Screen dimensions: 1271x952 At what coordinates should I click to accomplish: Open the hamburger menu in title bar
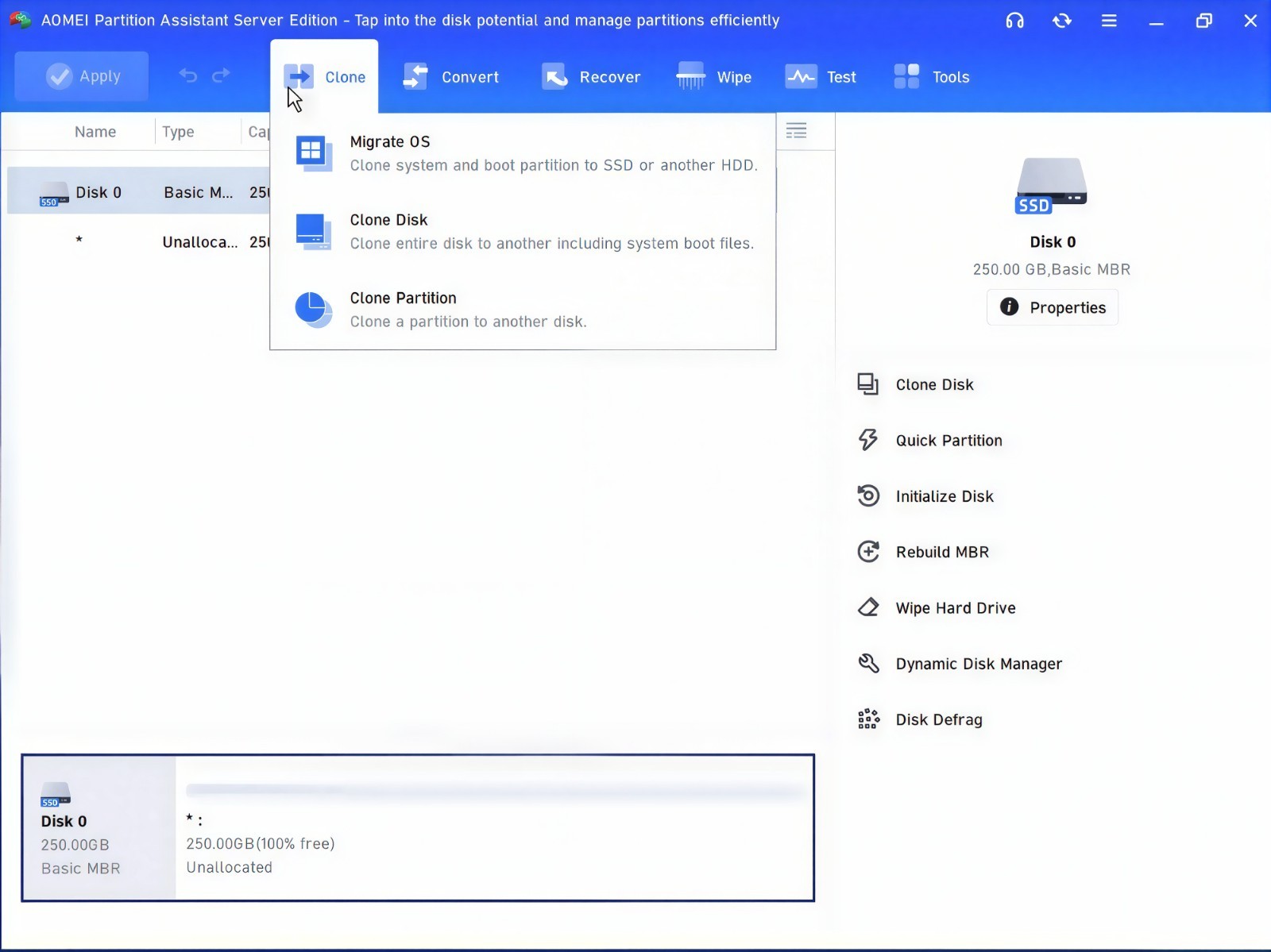pos(1109,21)
